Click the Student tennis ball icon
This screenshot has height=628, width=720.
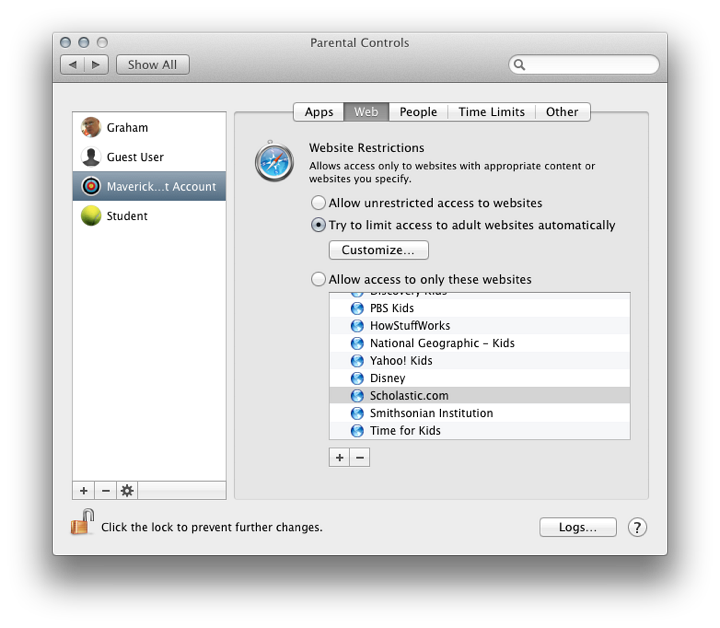click(x=91, y=215)
